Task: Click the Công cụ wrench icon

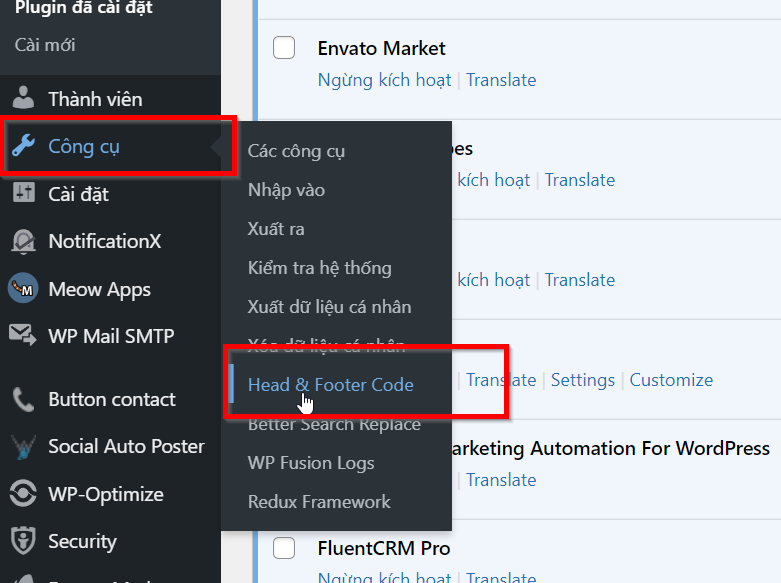Action: tap(23, 146)
